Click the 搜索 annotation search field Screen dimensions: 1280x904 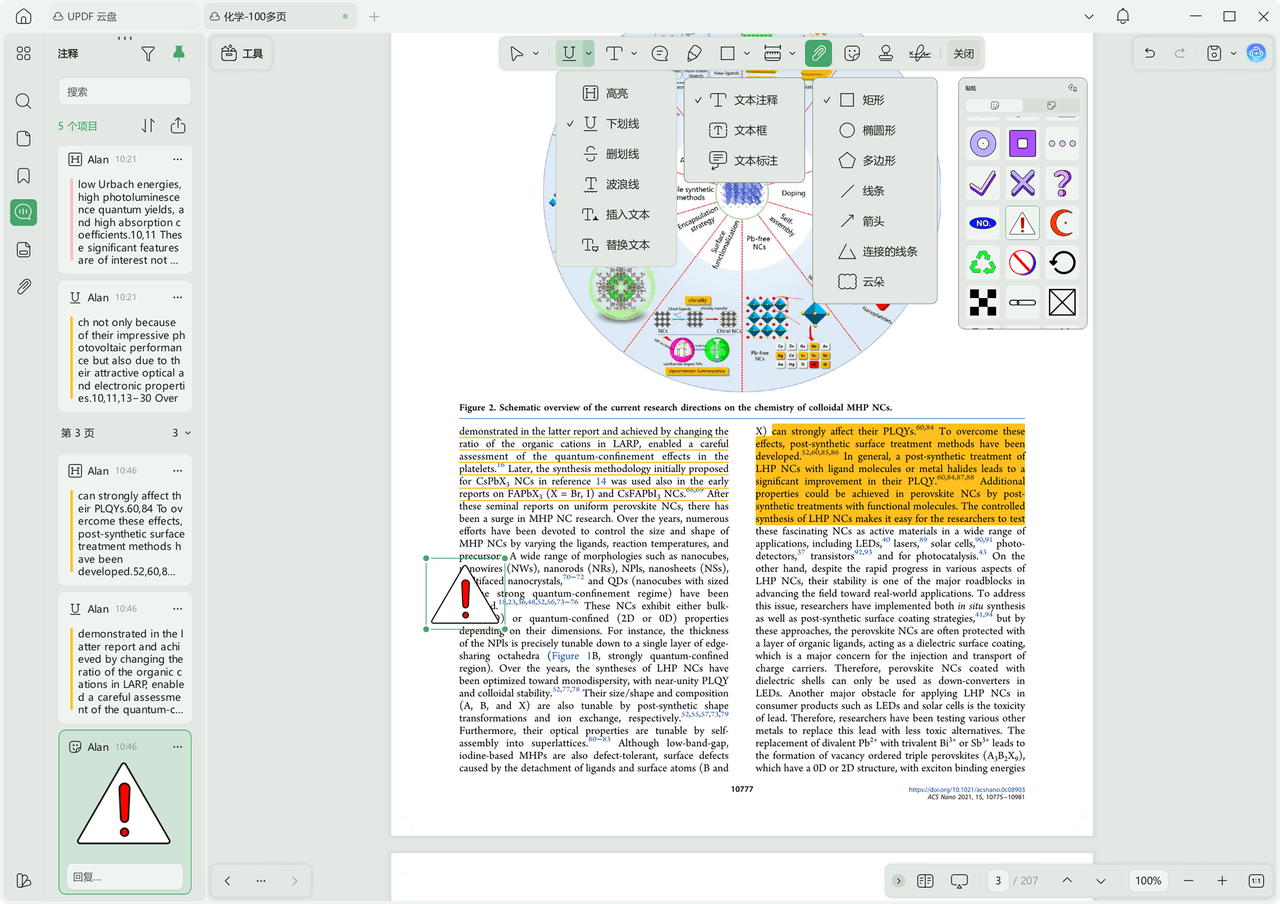tap(124, 92)
